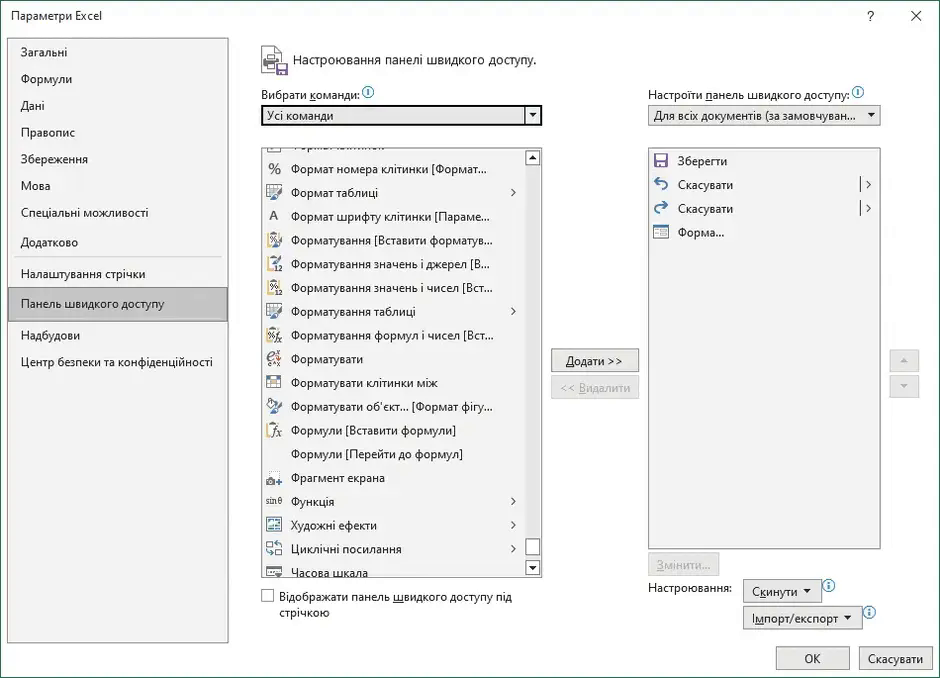The height and width of the screenshot is (678, 940).
Task: Click info icon next to Вибрати команди
Action: tap(368, 92)
